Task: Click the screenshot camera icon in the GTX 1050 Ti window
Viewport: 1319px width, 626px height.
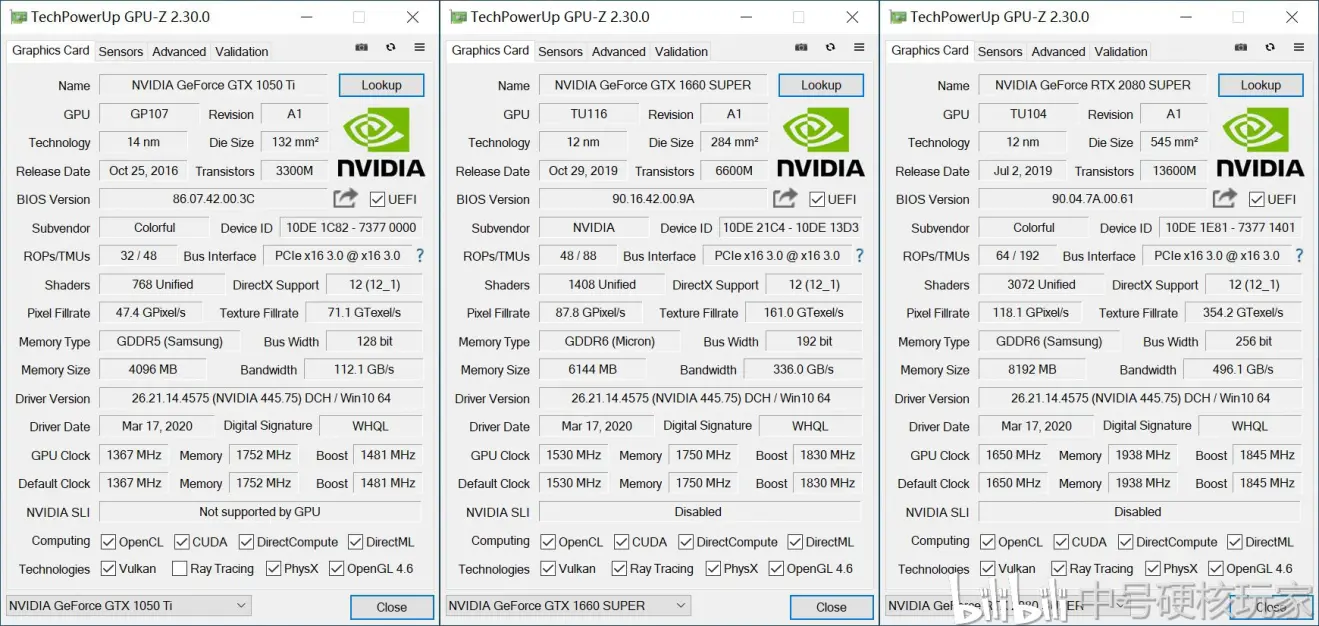Action: [361, 47]
